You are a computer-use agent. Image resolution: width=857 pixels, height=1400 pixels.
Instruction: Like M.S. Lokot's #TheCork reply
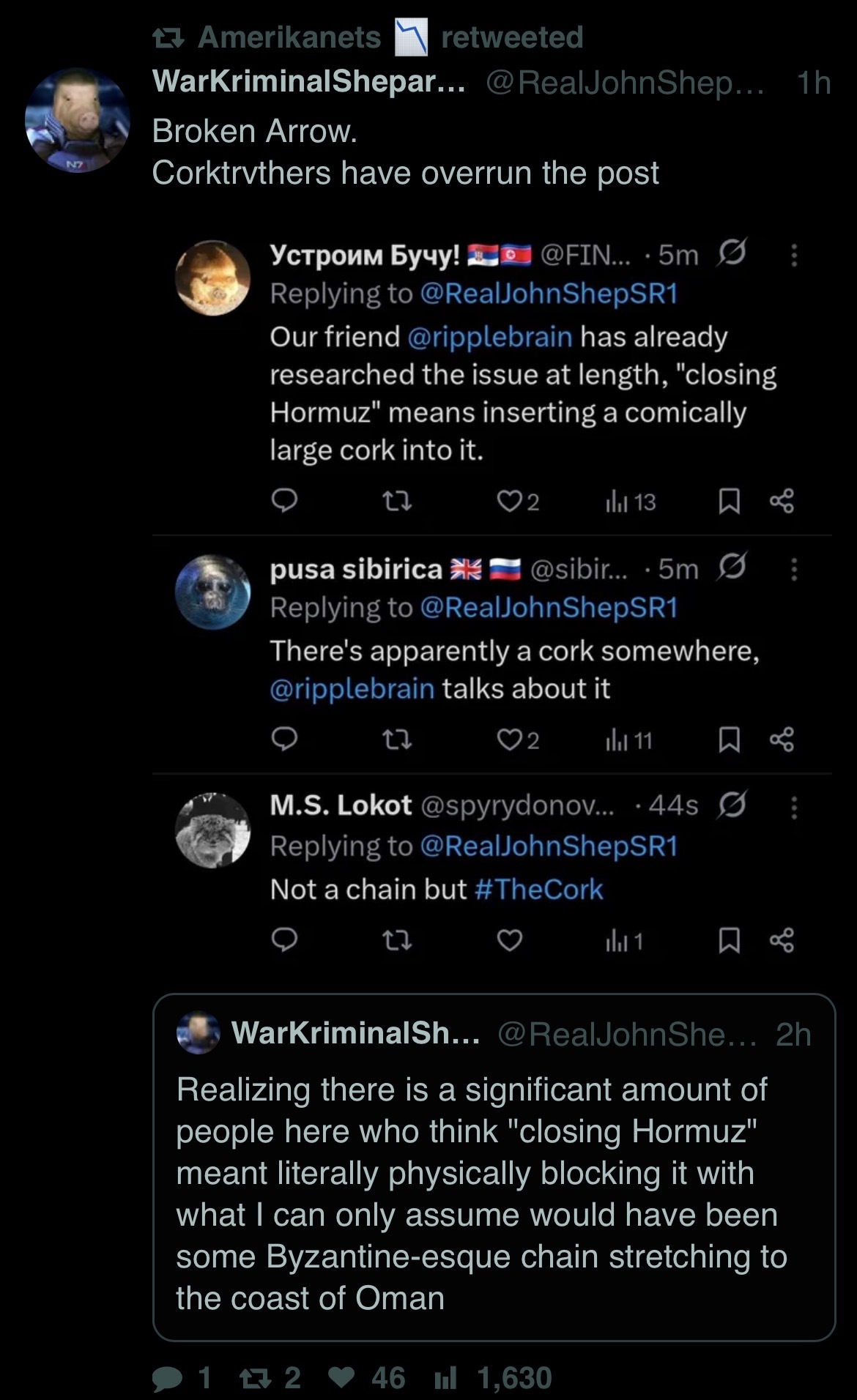[509, 940]
